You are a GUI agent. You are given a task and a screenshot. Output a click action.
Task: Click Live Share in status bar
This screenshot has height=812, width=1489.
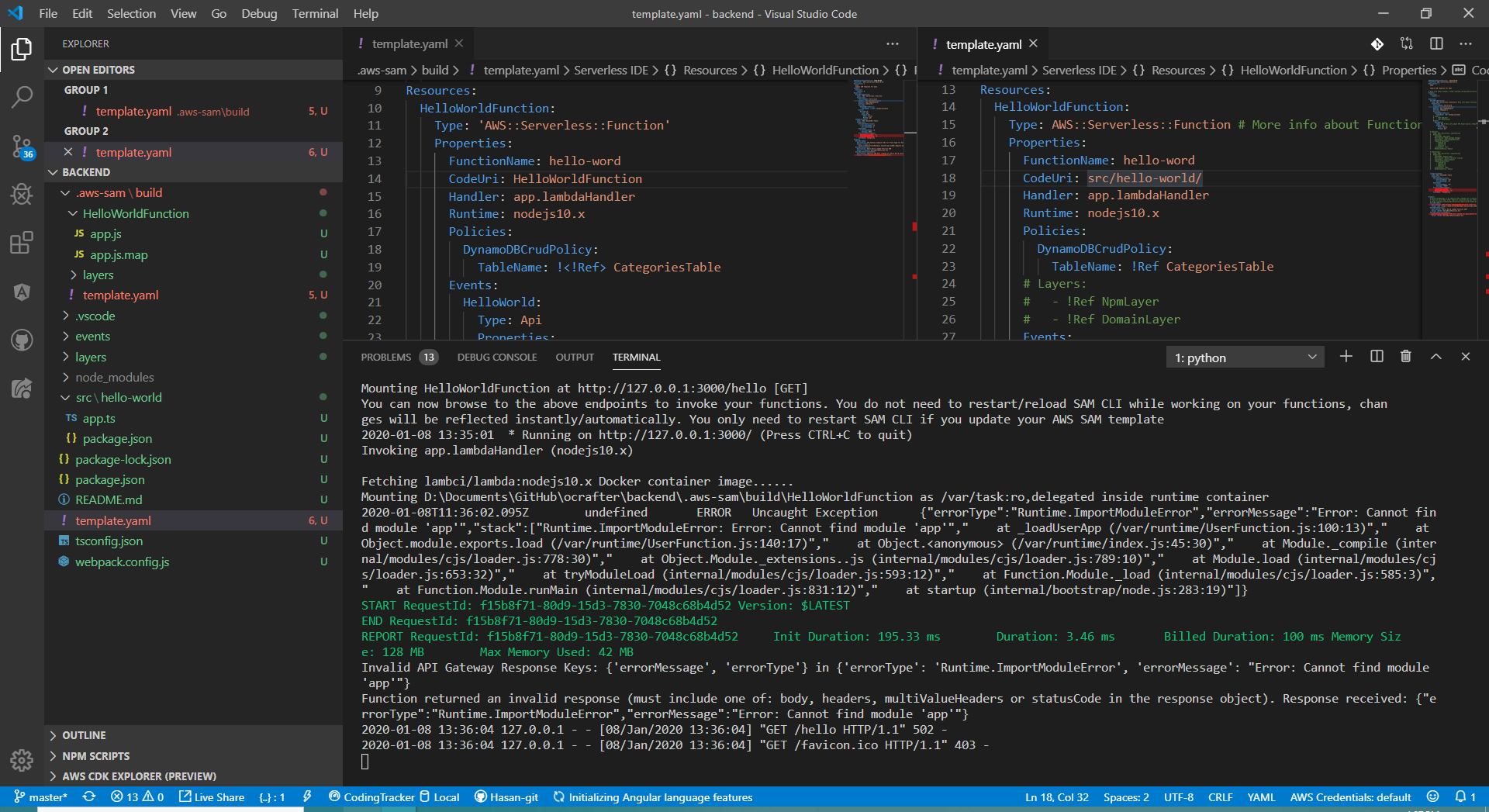point(212,797)
